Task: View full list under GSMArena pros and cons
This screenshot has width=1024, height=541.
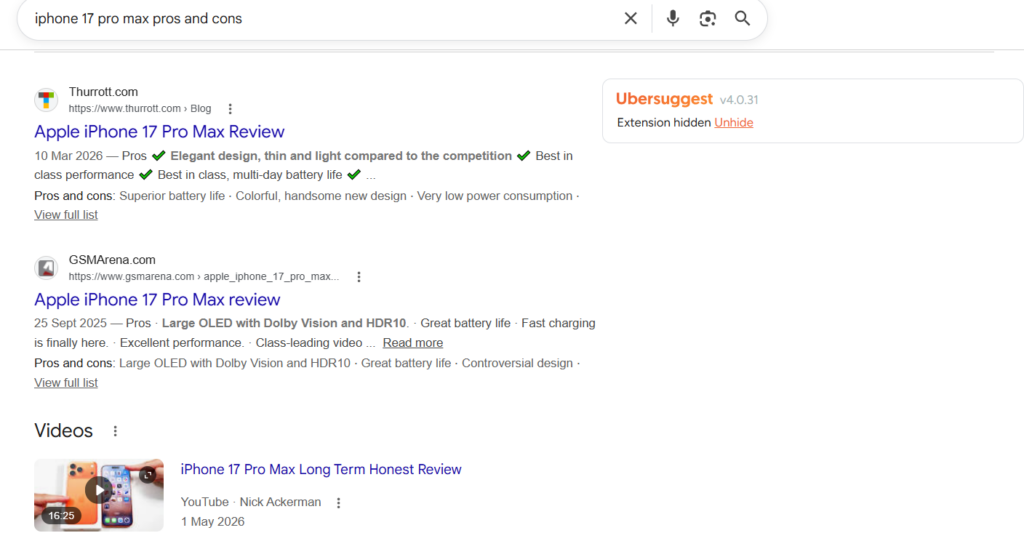Action: point(66,383)
